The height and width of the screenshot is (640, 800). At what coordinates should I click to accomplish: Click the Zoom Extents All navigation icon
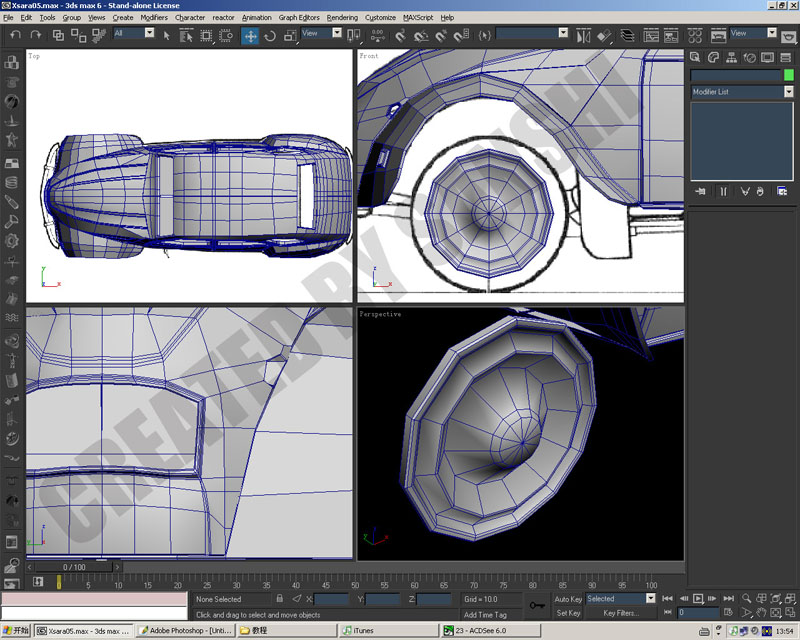790,598
